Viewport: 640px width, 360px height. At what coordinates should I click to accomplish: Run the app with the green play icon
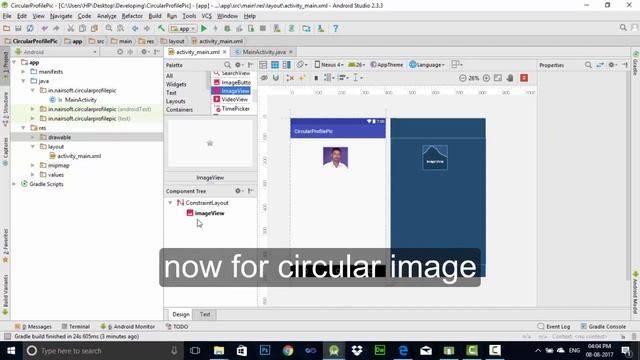tap(204, 29)
